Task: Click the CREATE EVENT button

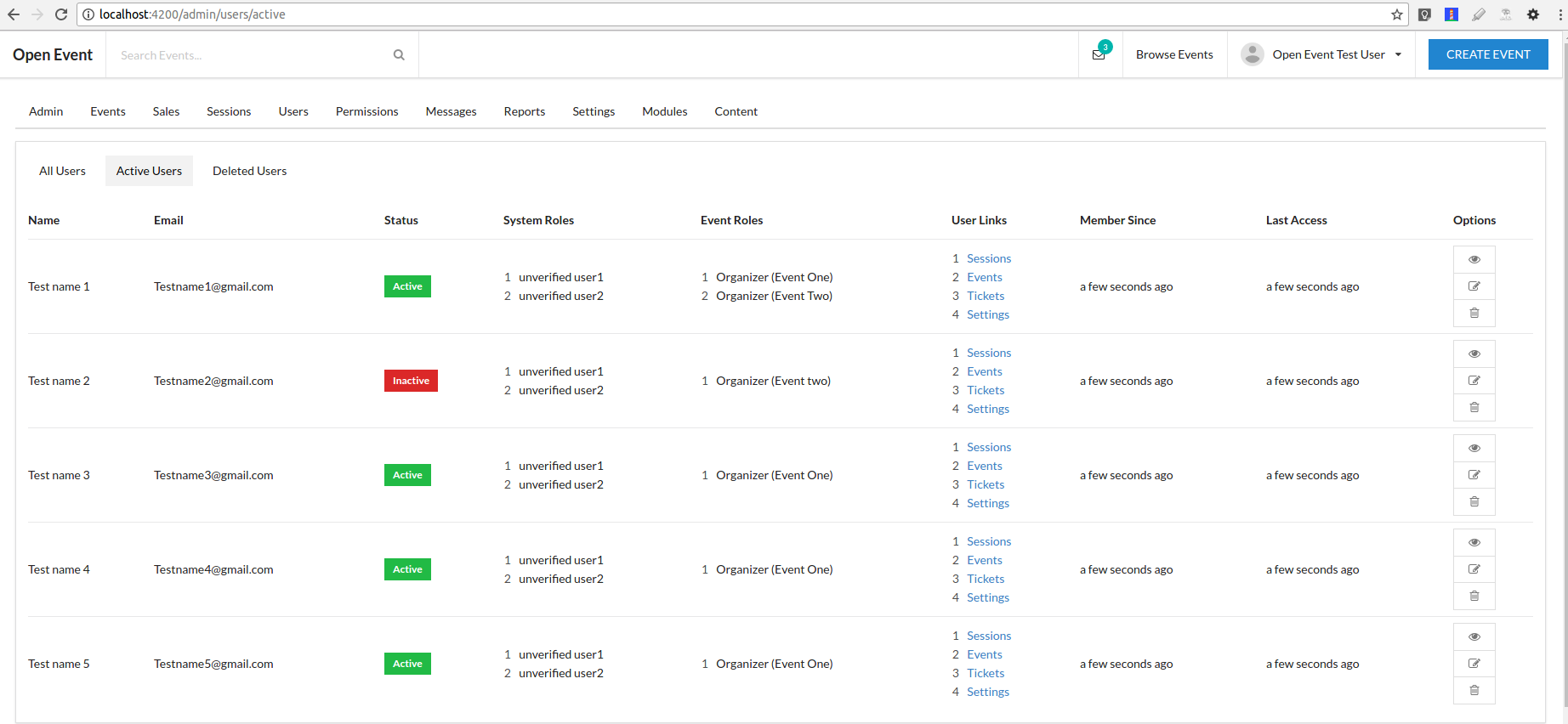Action: click(x=1488, y=54)
